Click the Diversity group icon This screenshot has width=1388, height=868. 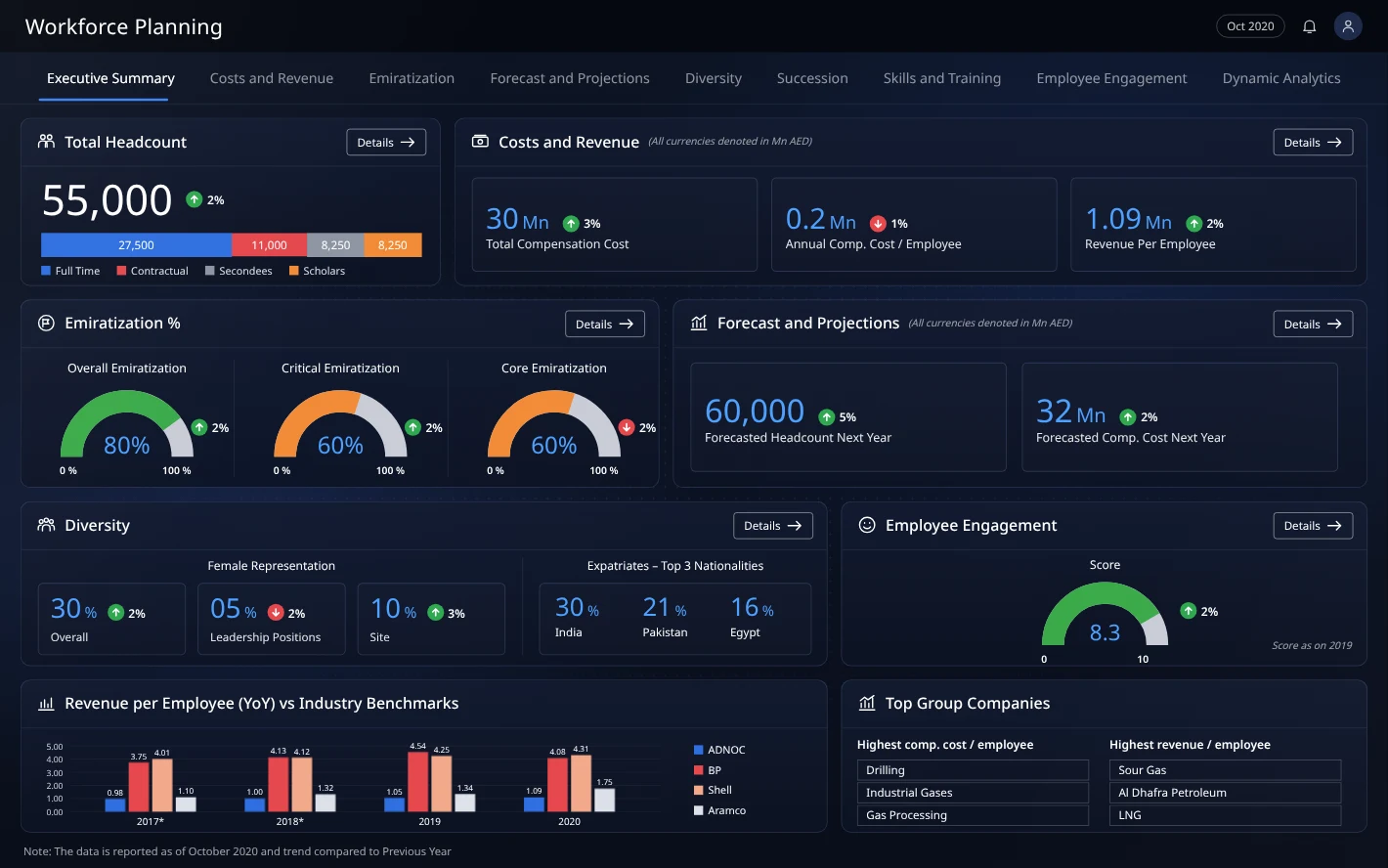[x=46, y=525]
